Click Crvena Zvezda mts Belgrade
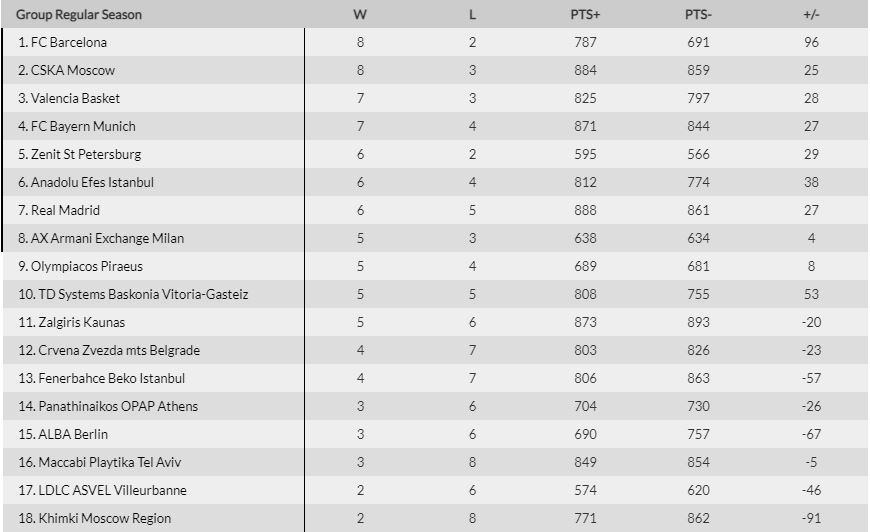870x532 pixels. [x=119, y=351]
